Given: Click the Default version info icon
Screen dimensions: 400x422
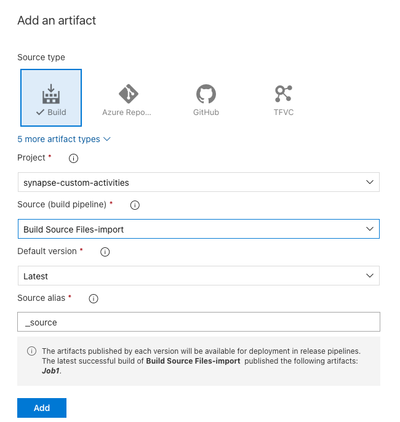Looking at the screenshot, I should pyautogui.click(x=105, y=252).
